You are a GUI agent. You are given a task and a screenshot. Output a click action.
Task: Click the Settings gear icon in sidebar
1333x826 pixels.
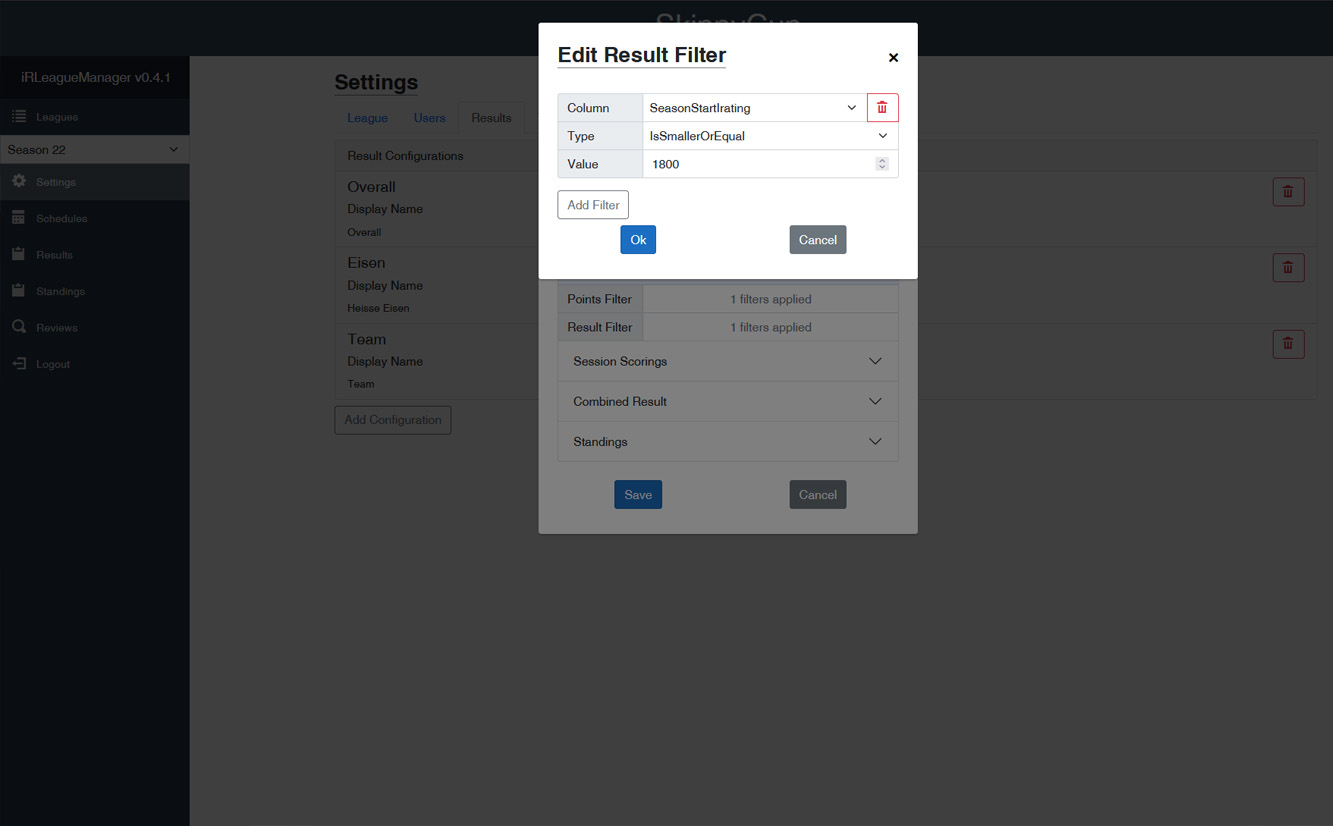19,182
